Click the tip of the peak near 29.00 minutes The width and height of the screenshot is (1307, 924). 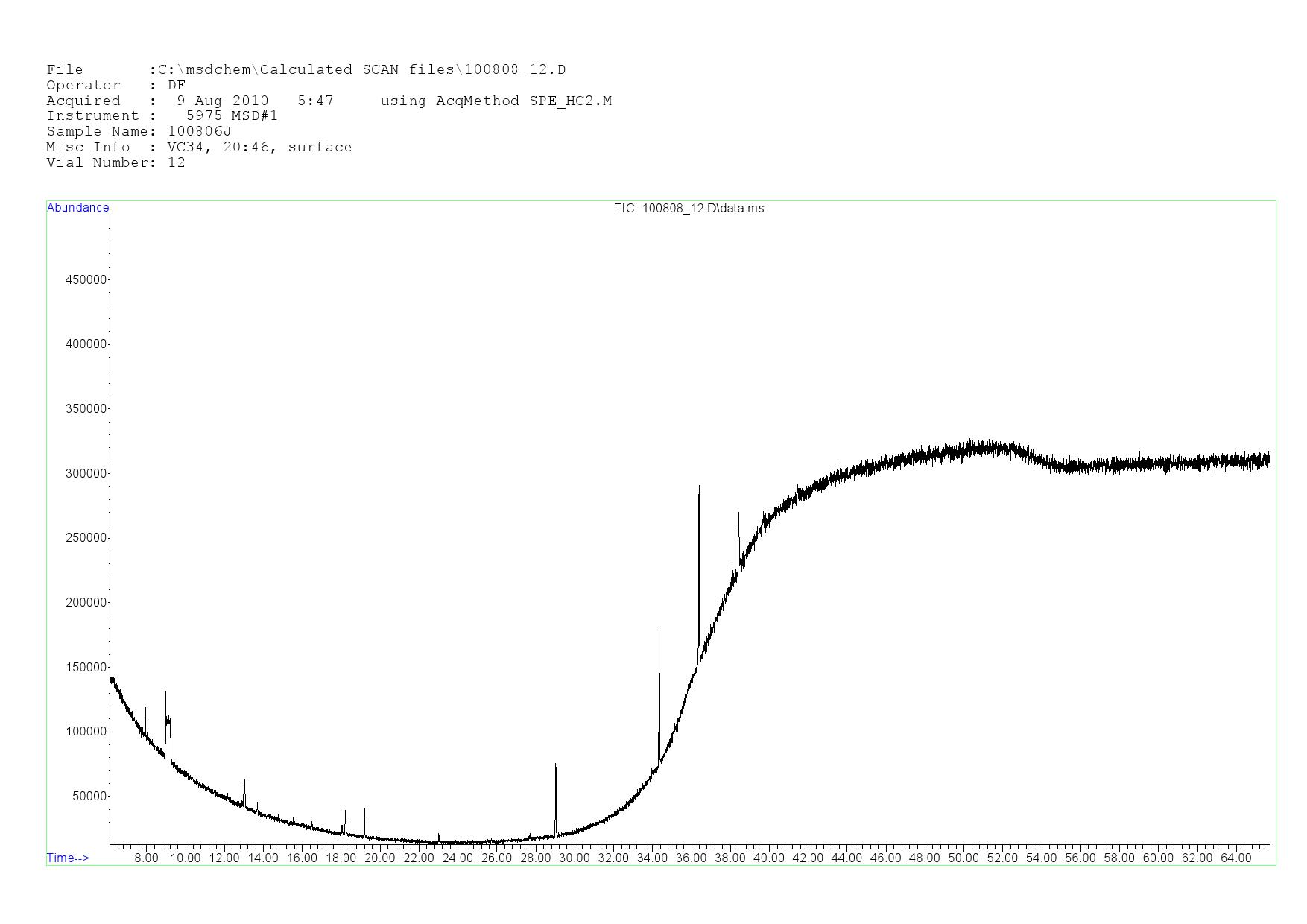click(x=555, y=765)
